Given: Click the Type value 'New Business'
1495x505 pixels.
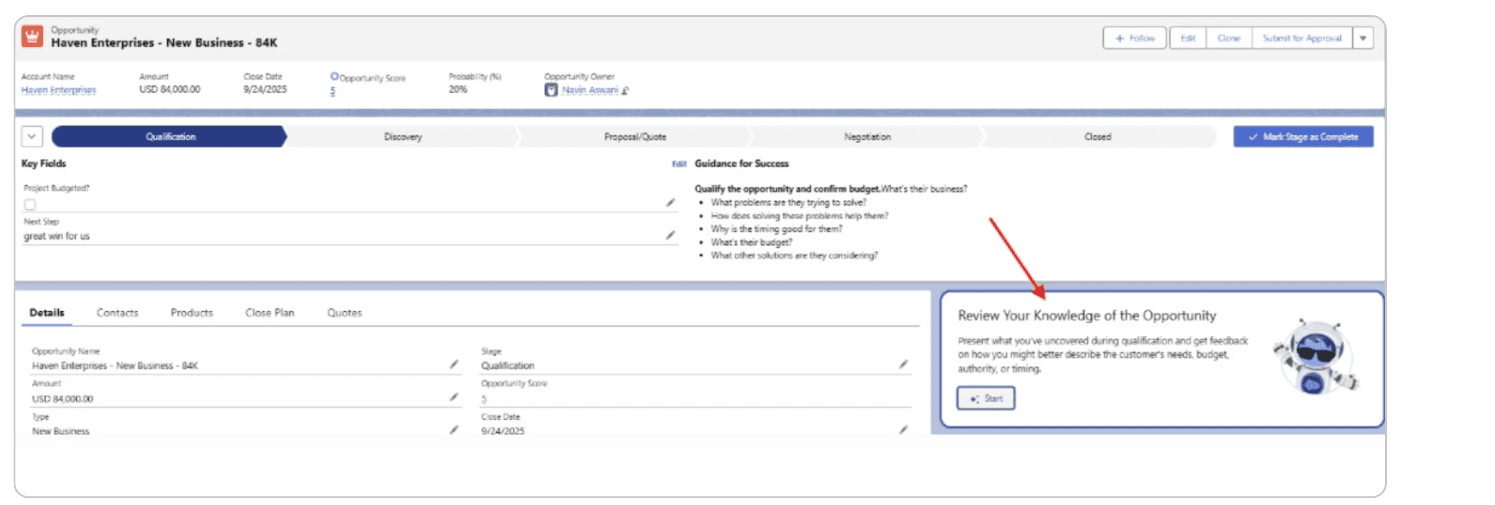Looking at the screenshot, I should pos(61,431).
